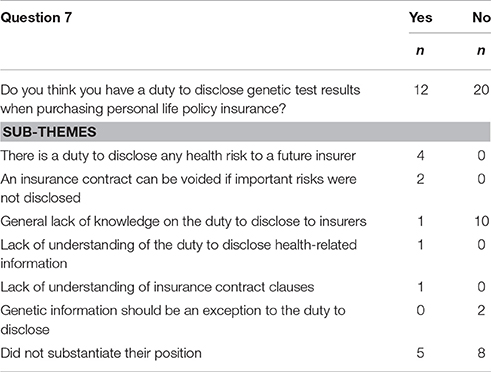Click the duty to disclose genetic test results question
Viewport: 491px width, 372px height.
180,99
